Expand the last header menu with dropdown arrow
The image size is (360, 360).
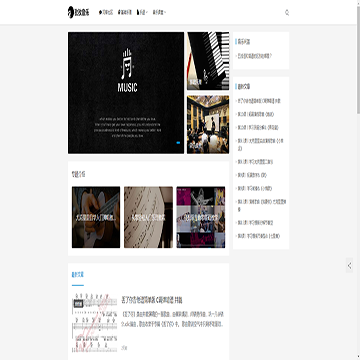coord(159,13)
